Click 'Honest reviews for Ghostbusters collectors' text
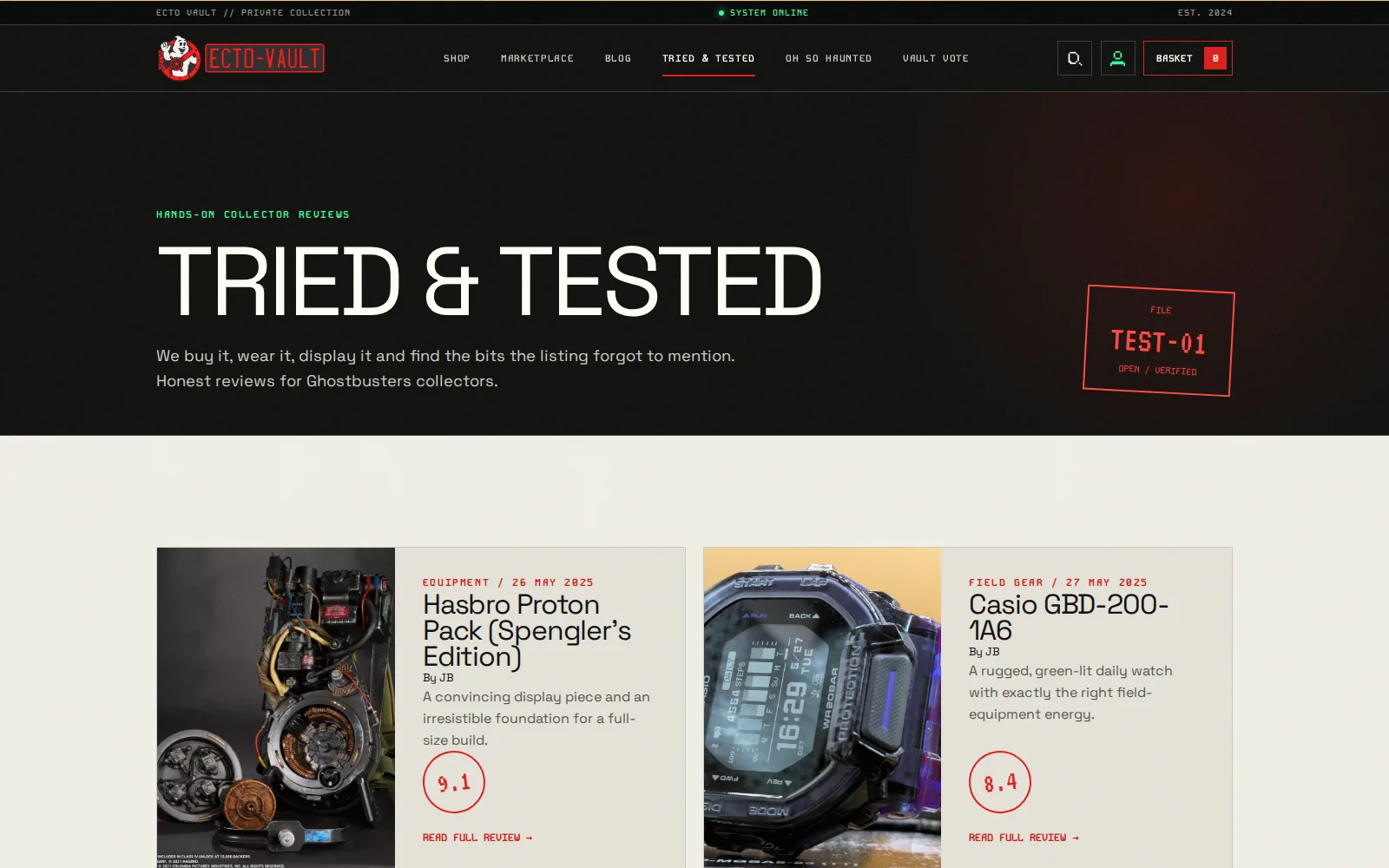 point(327,381)
